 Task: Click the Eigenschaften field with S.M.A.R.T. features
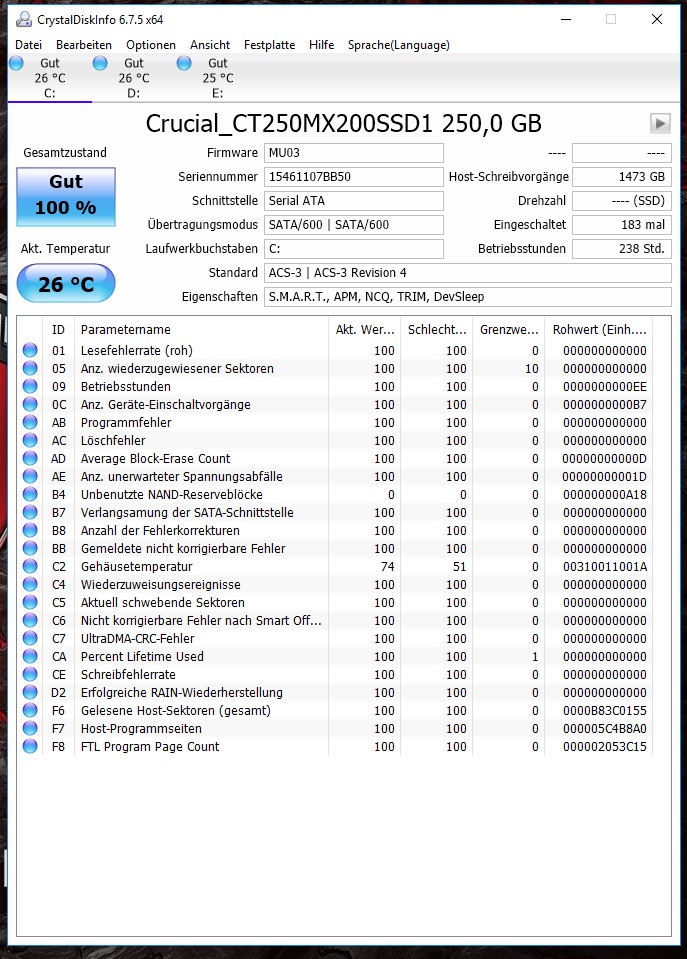(x=468, y=297)
